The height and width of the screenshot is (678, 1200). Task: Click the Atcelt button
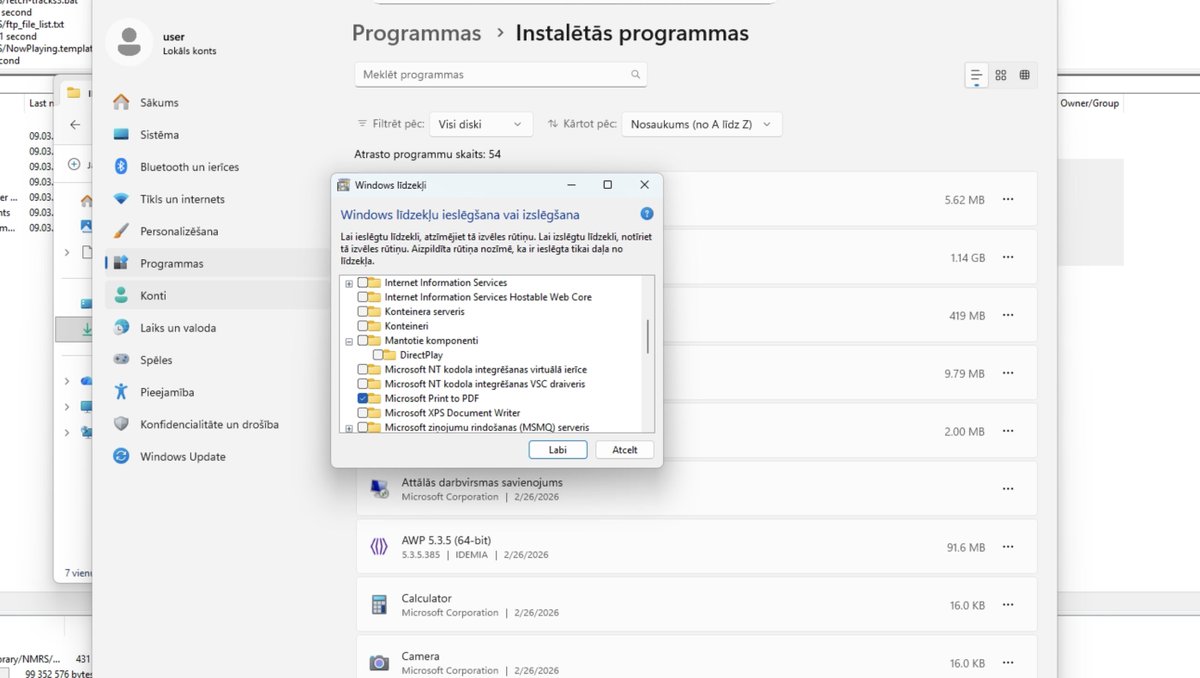coord(624,450)
